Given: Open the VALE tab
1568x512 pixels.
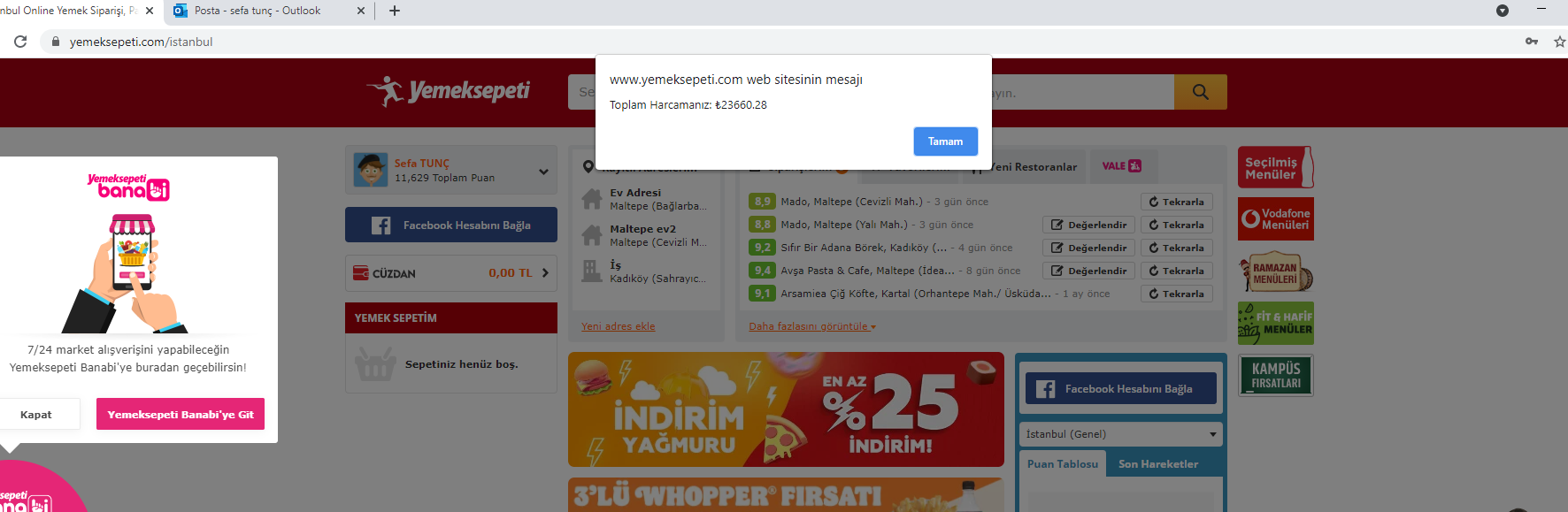Looking at the screenshot, I should coord(1122,166).
